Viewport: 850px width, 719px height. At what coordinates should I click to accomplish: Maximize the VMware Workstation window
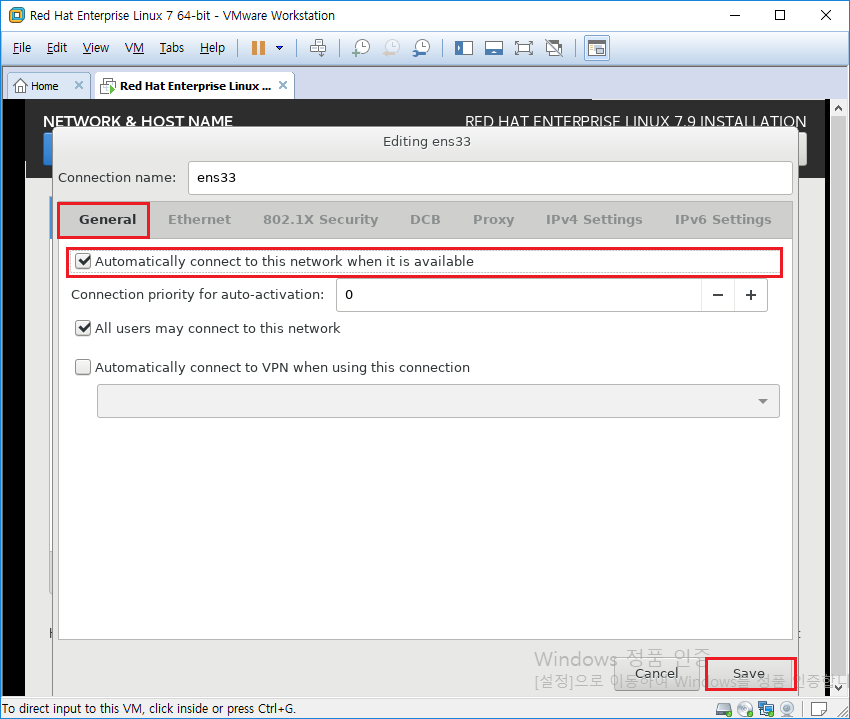(780, 15)
